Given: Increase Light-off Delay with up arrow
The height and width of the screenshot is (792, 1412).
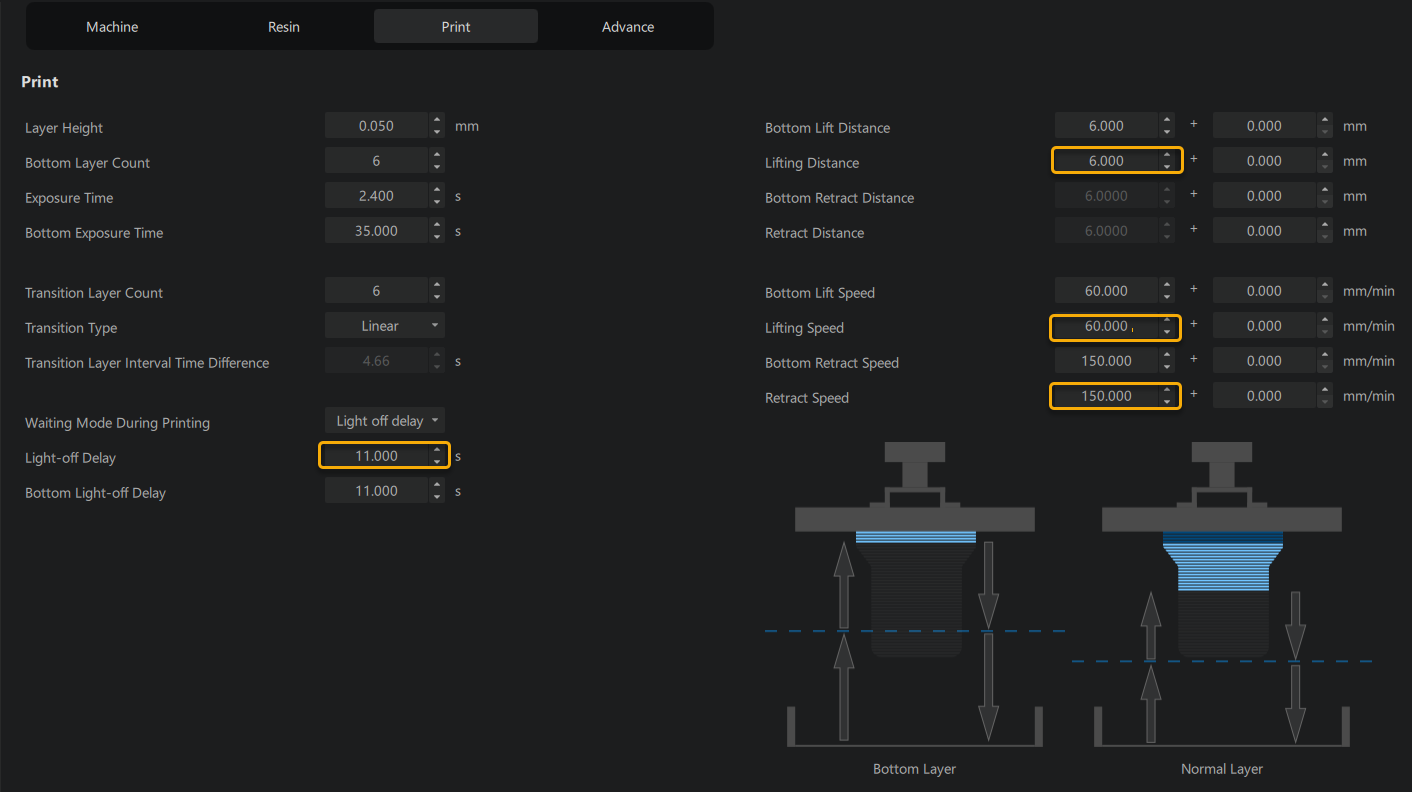Looking at the screenshot, I should pyautogui.click(x=437, y=451).
